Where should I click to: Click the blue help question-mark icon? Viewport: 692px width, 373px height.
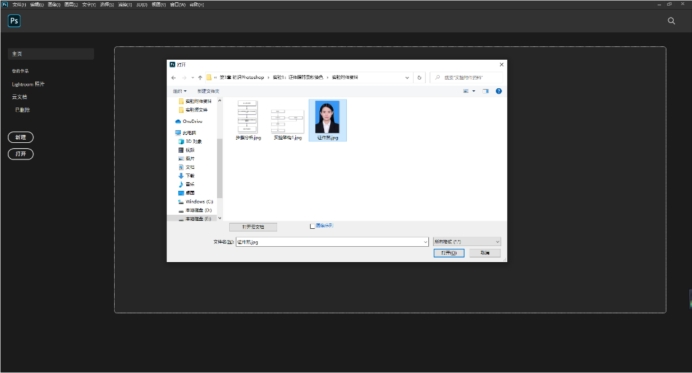[x=499, y=91]
